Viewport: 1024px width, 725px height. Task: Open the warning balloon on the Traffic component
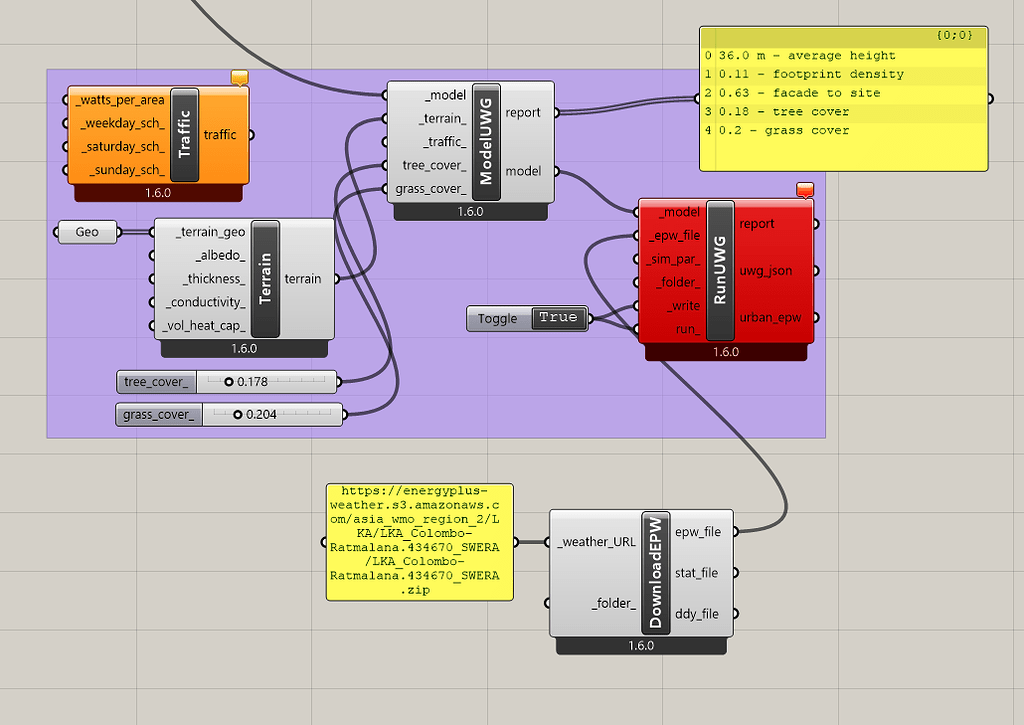coord(238,76)
